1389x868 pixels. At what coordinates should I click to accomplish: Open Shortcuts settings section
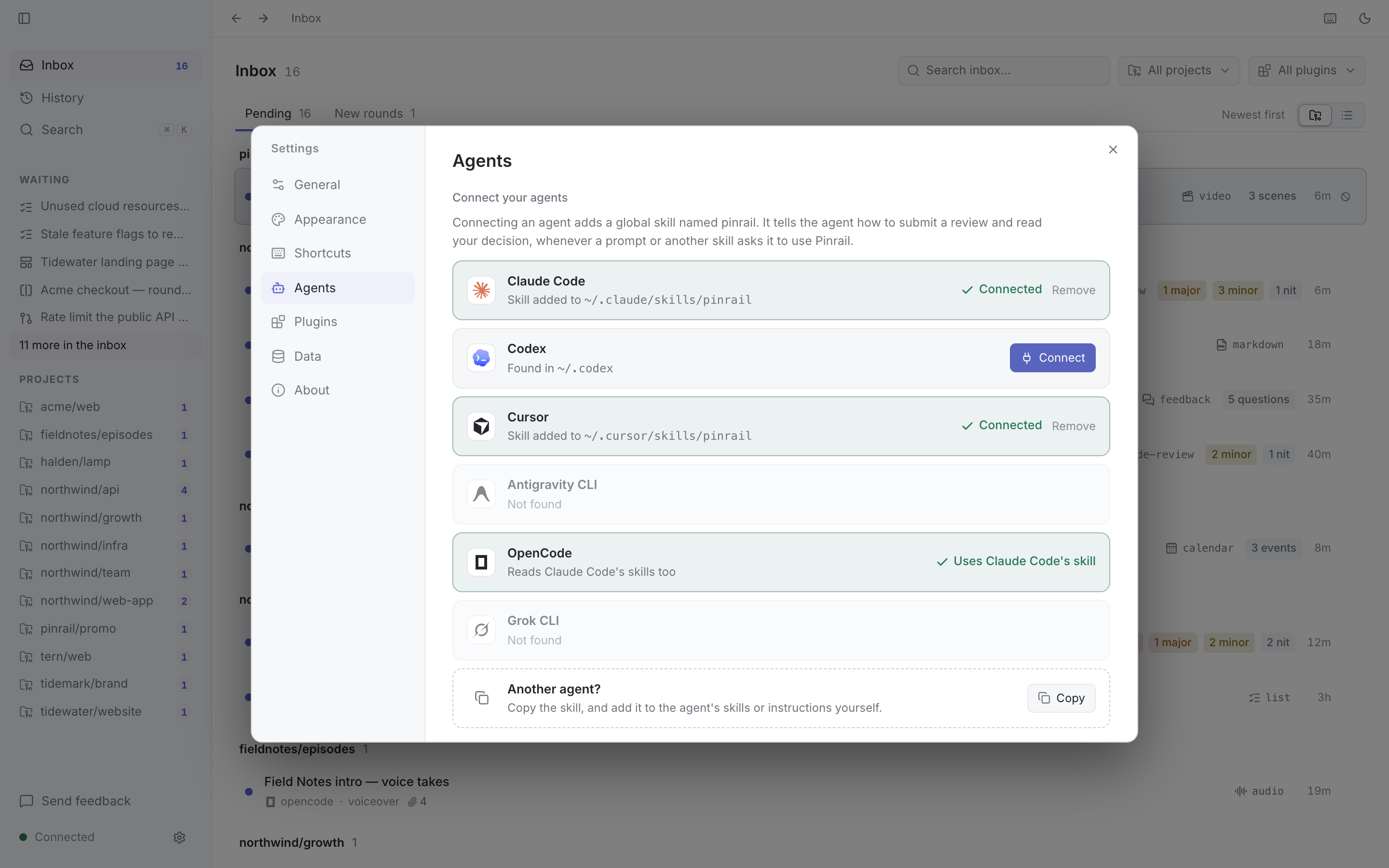click(338, 253)
